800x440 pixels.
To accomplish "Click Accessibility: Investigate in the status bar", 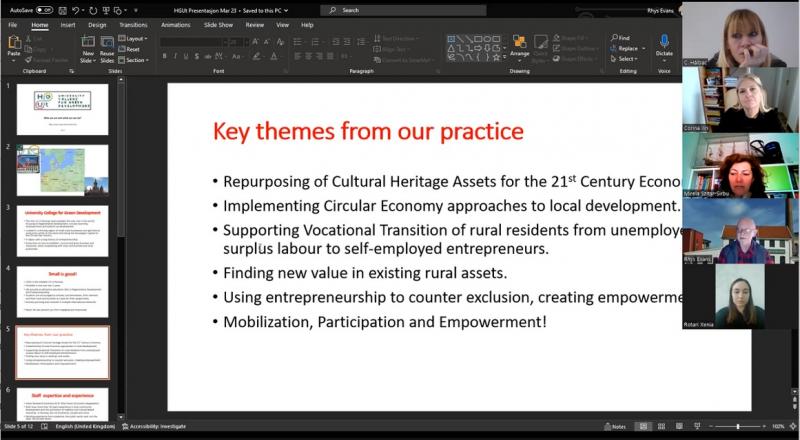I will 156,427.
